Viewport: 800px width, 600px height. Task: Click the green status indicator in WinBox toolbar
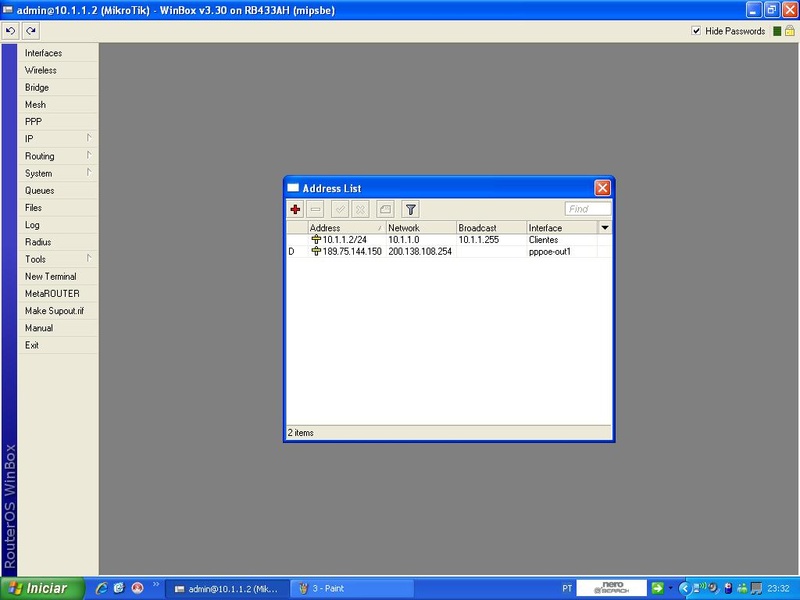tap(777, 31)
